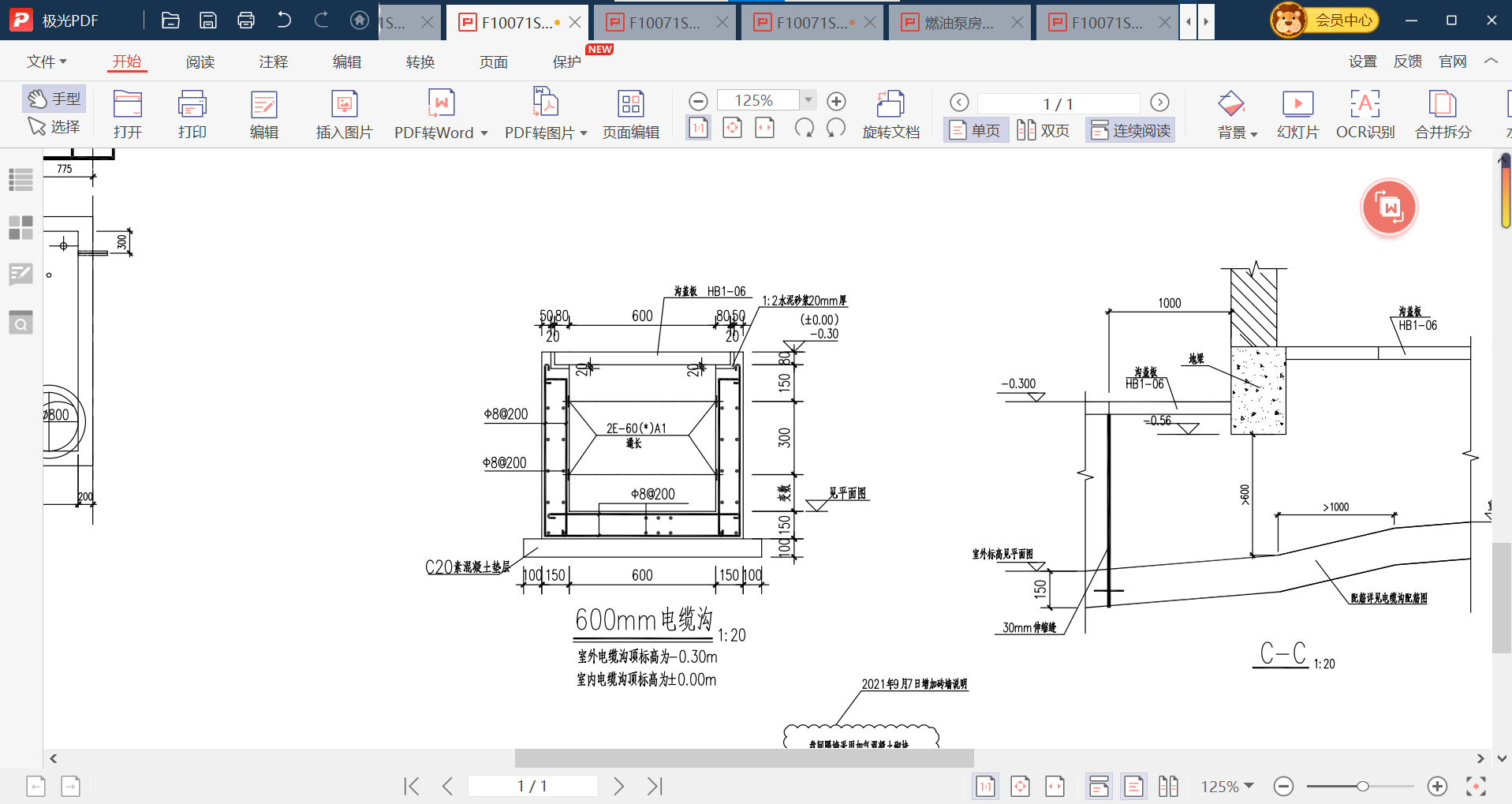The width and height of the screenshot is (1512, 804).
Task: Switch to the 保护 protect tab
Action: click(567, 62)
